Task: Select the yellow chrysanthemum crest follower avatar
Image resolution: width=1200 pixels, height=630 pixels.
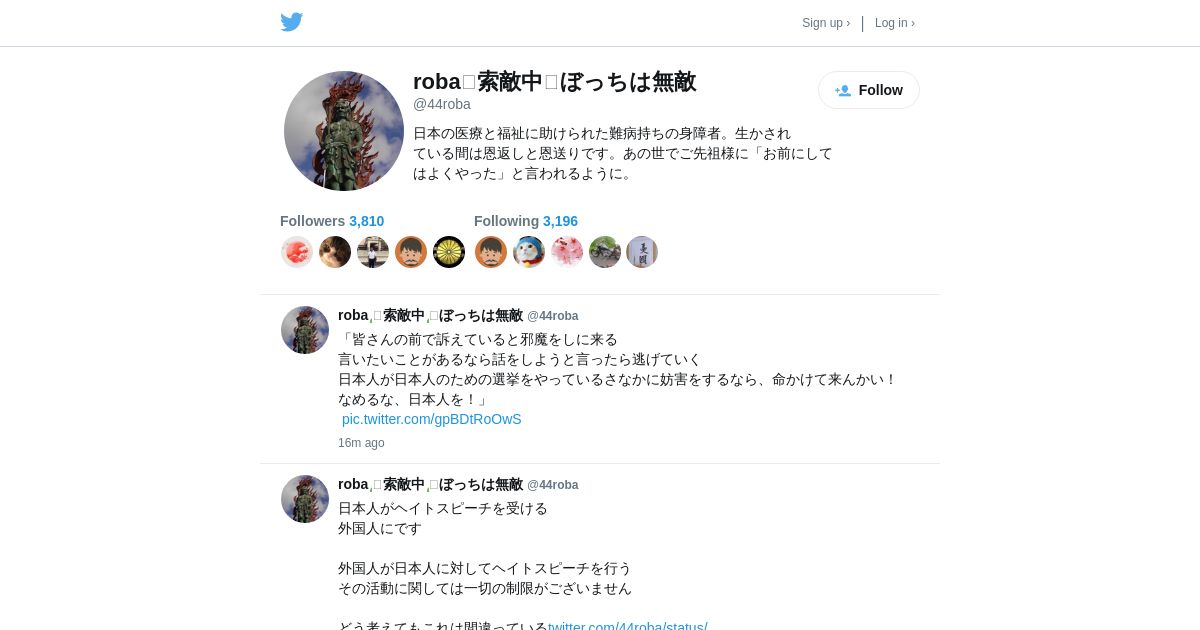Action: coord(449,252)
